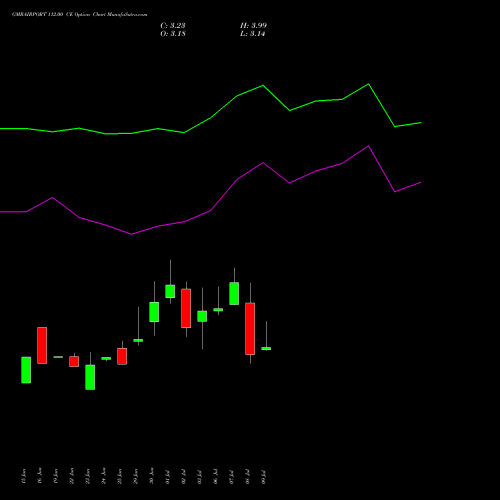Image resolution: width=500 pixels, height=500 pixels.
Task: Select the low value L: 3.14
Action: [x=253, y=34]
